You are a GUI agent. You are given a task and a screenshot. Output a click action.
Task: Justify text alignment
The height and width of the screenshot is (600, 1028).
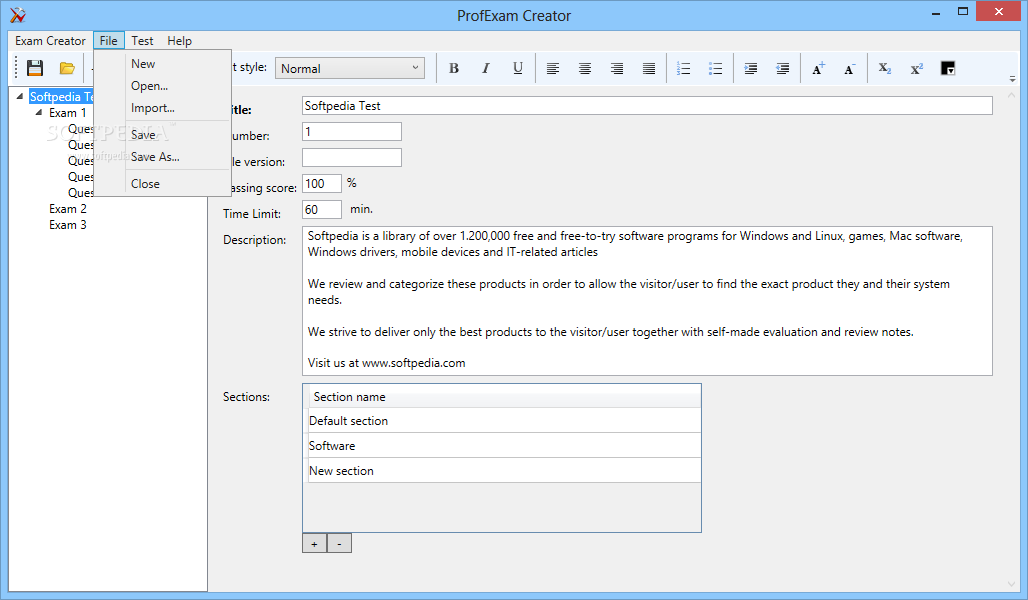649,68
